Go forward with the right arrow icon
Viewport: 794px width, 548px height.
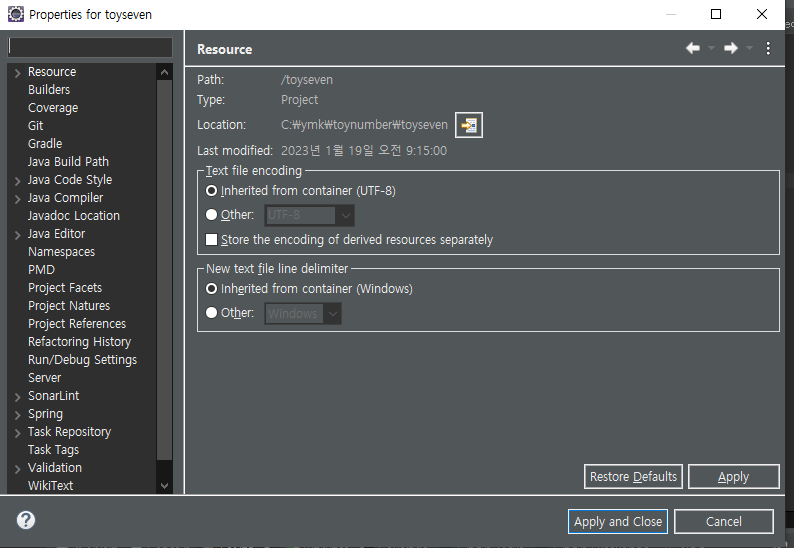[731, 48]
